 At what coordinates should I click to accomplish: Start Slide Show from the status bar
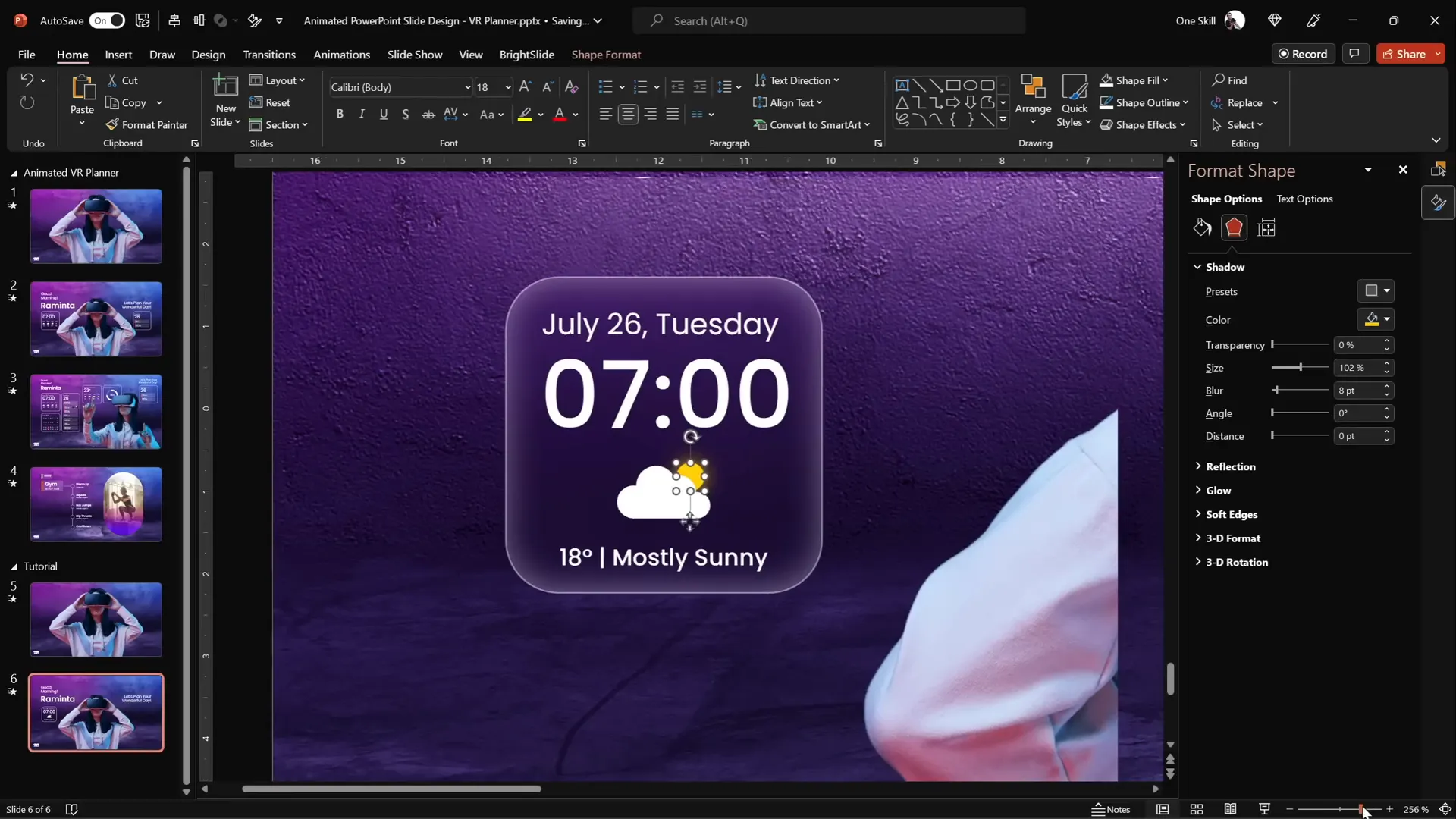click(x=1263, y=809)
